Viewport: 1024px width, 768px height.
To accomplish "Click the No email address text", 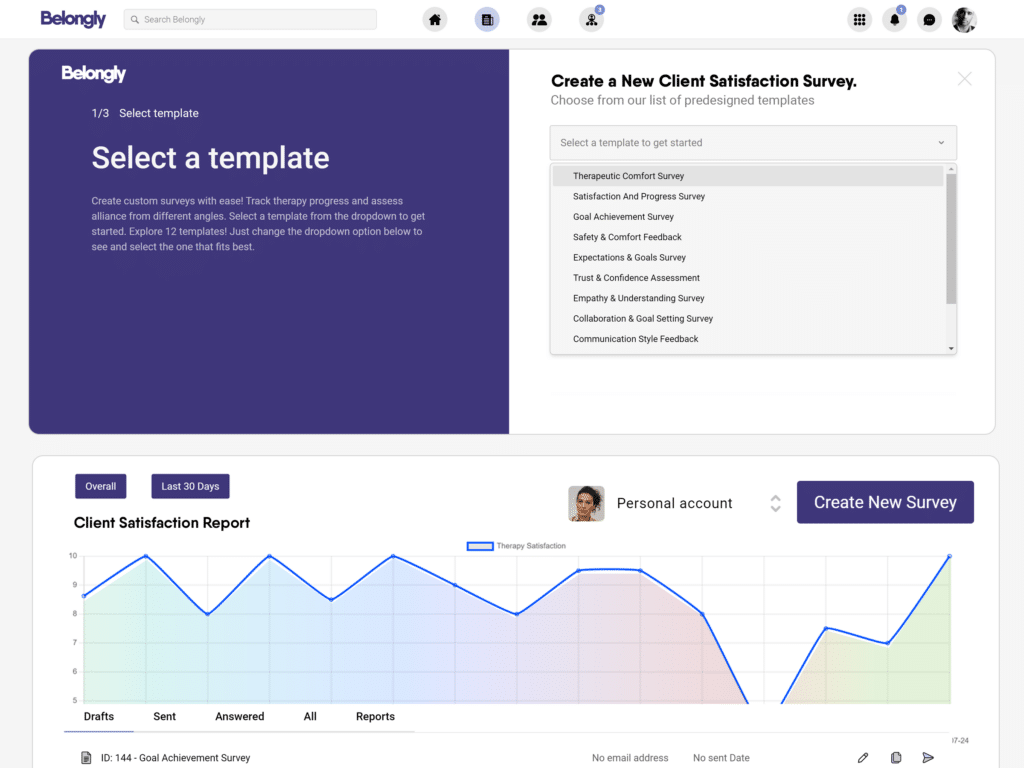I will click(630, 758).
